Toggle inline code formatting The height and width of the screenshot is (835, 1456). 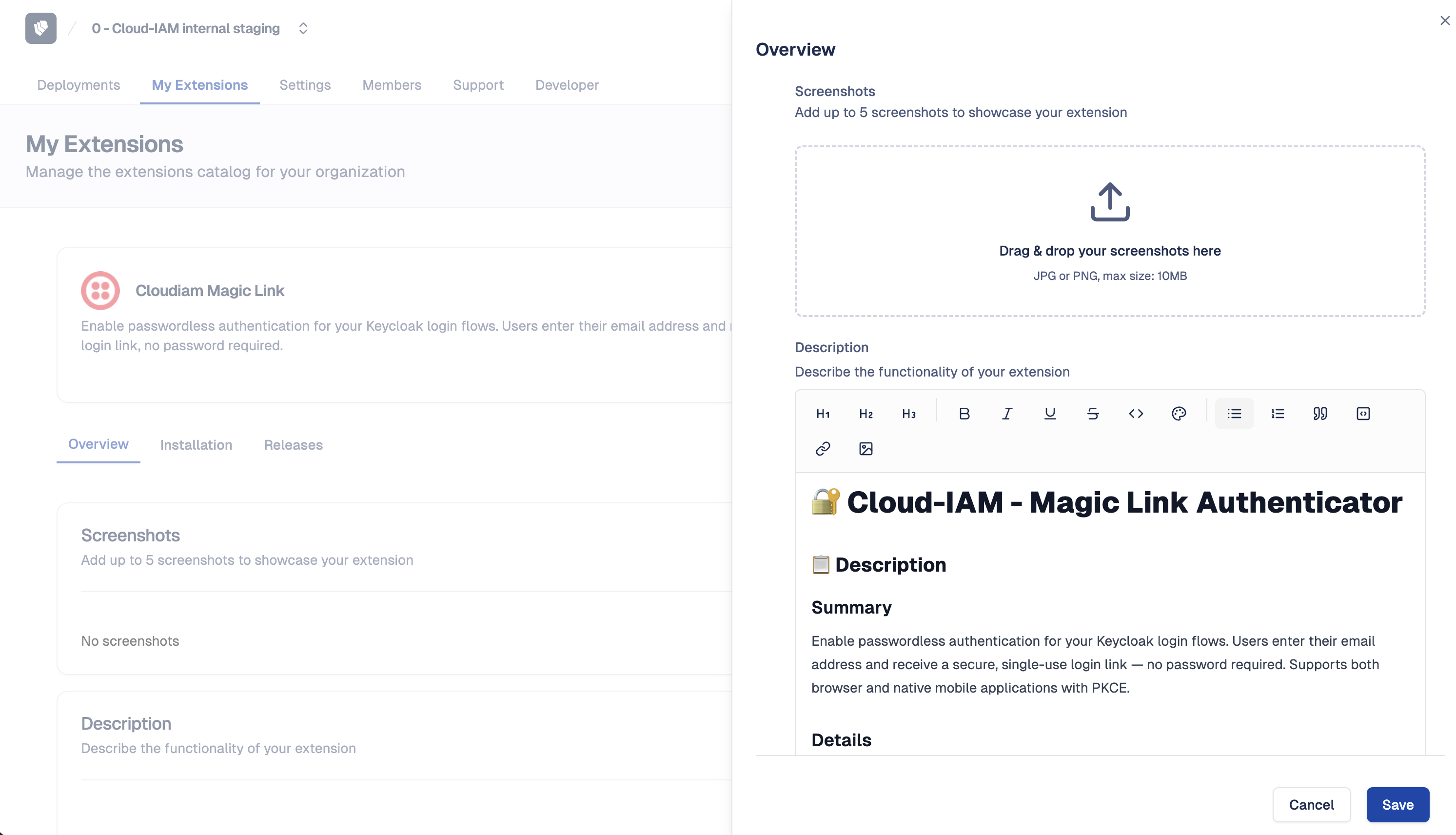[x=1136, y=414]
